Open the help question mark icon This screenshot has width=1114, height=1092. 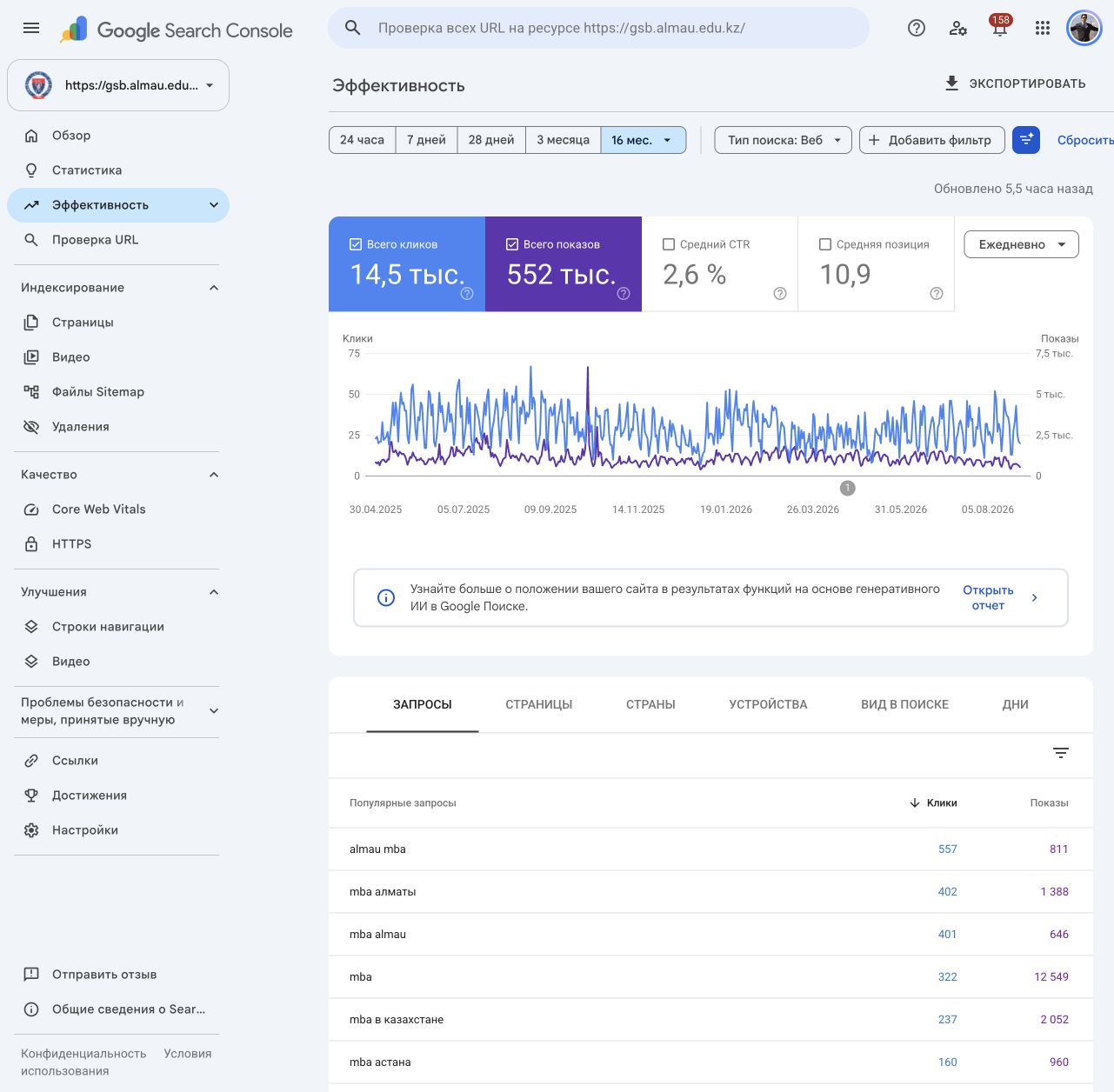916,28
